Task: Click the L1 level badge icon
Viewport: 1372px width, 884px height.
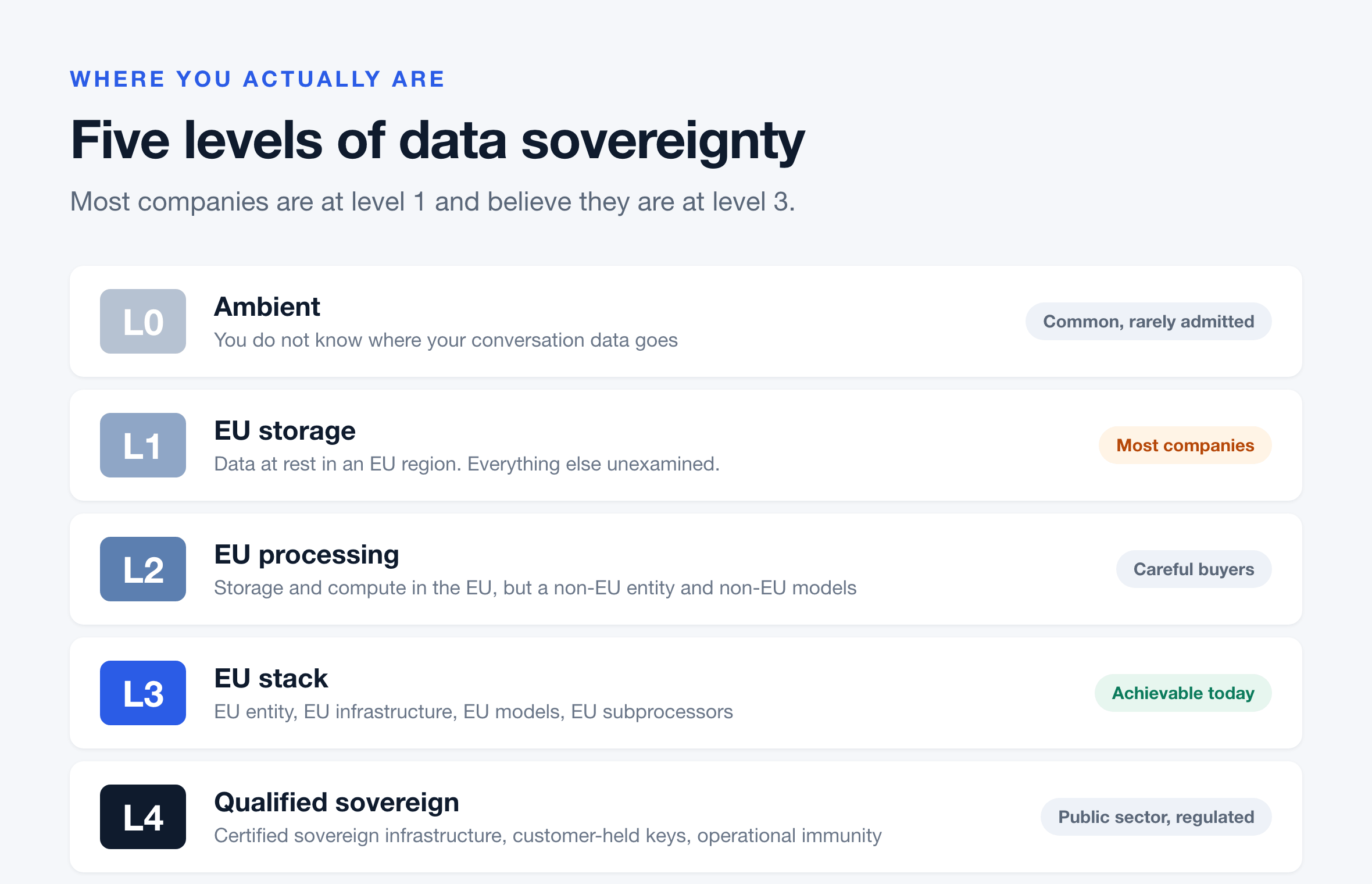Action: point(143,445)
